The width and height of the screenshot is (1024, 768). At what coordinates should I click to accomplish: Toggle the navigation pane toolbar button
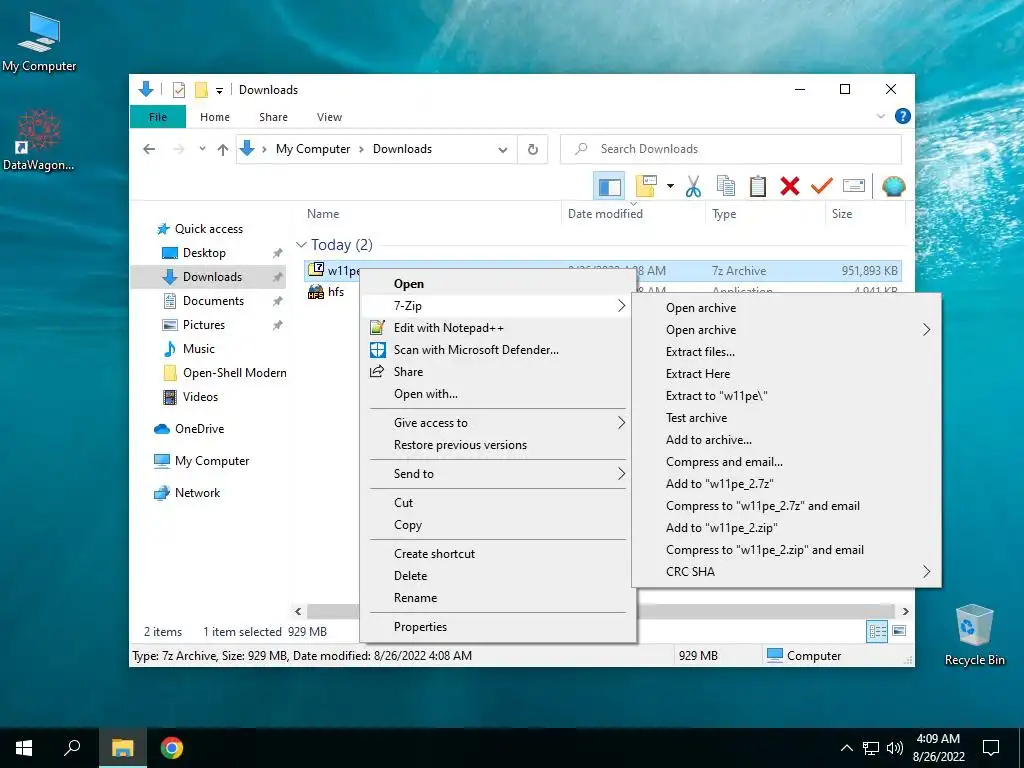609,186
